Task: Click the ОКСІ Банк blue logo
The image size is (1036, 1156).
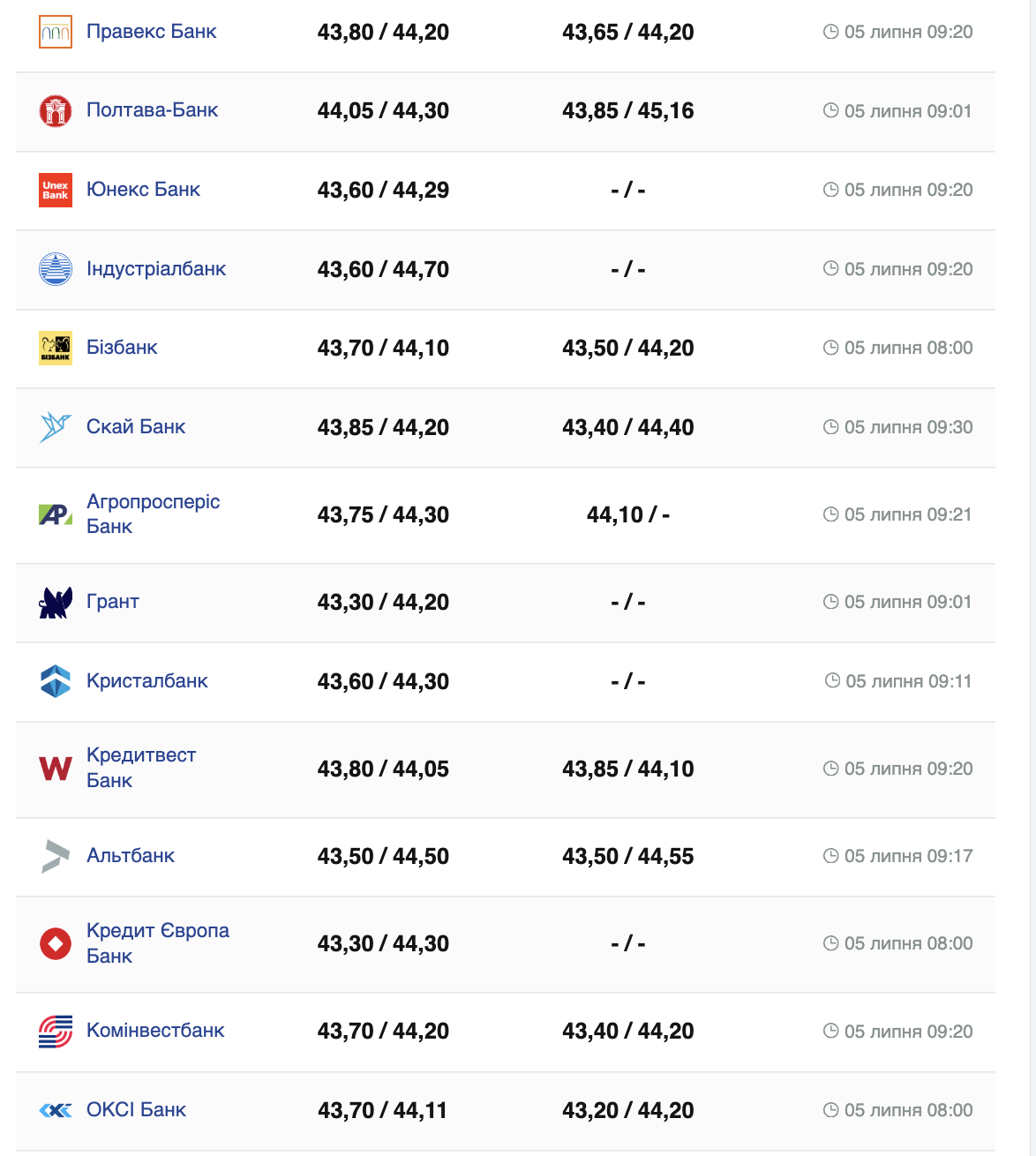Action: click(x=56, y=1110)
